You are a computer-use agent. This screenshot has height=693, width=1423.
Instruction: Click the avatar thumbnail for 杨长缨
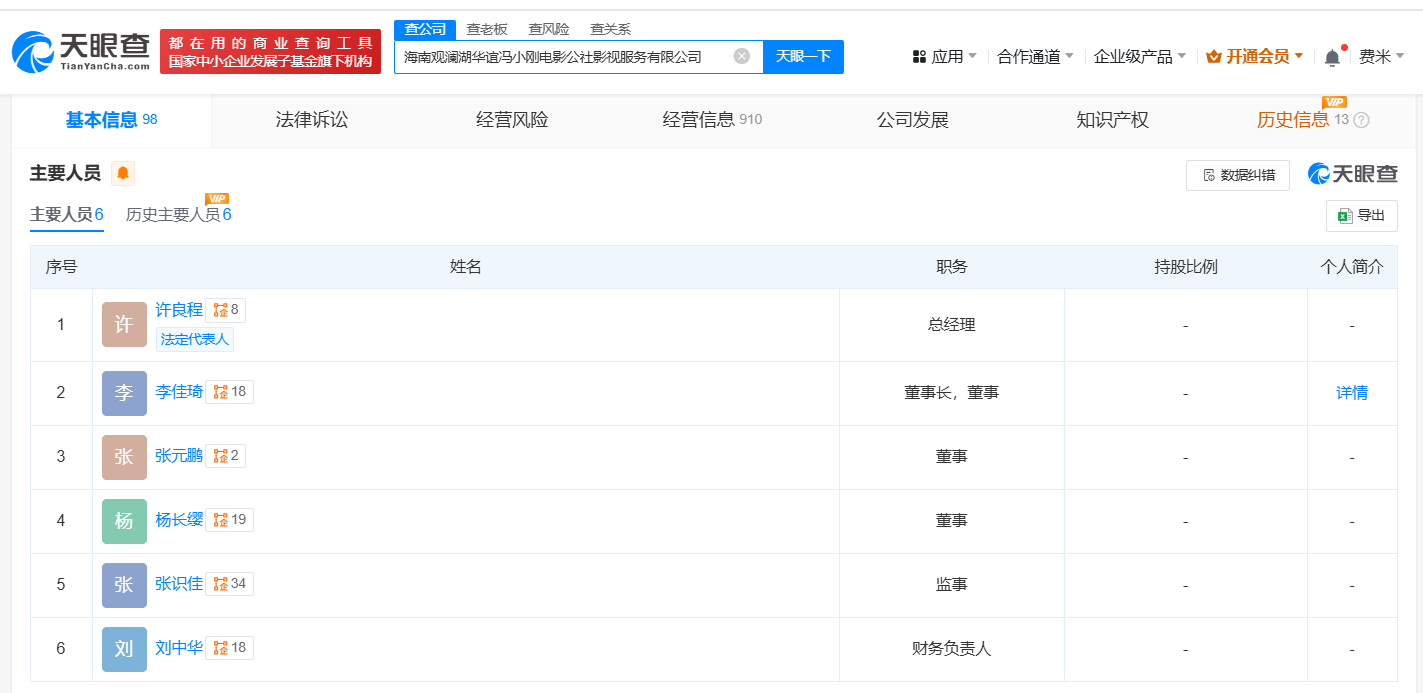point(124,521)
